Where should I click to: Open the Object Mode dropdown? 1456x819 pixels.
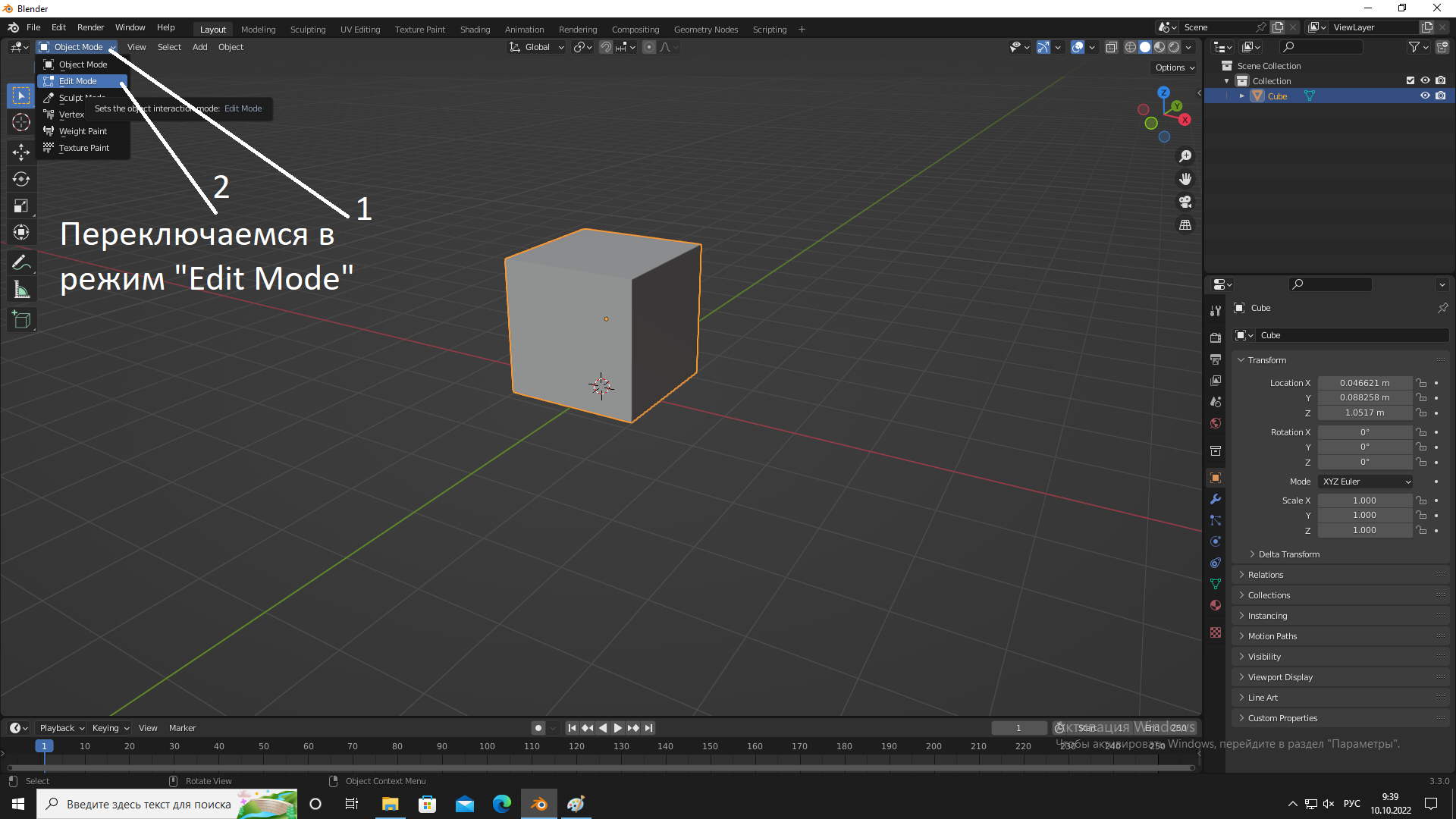tap(77, 47)
